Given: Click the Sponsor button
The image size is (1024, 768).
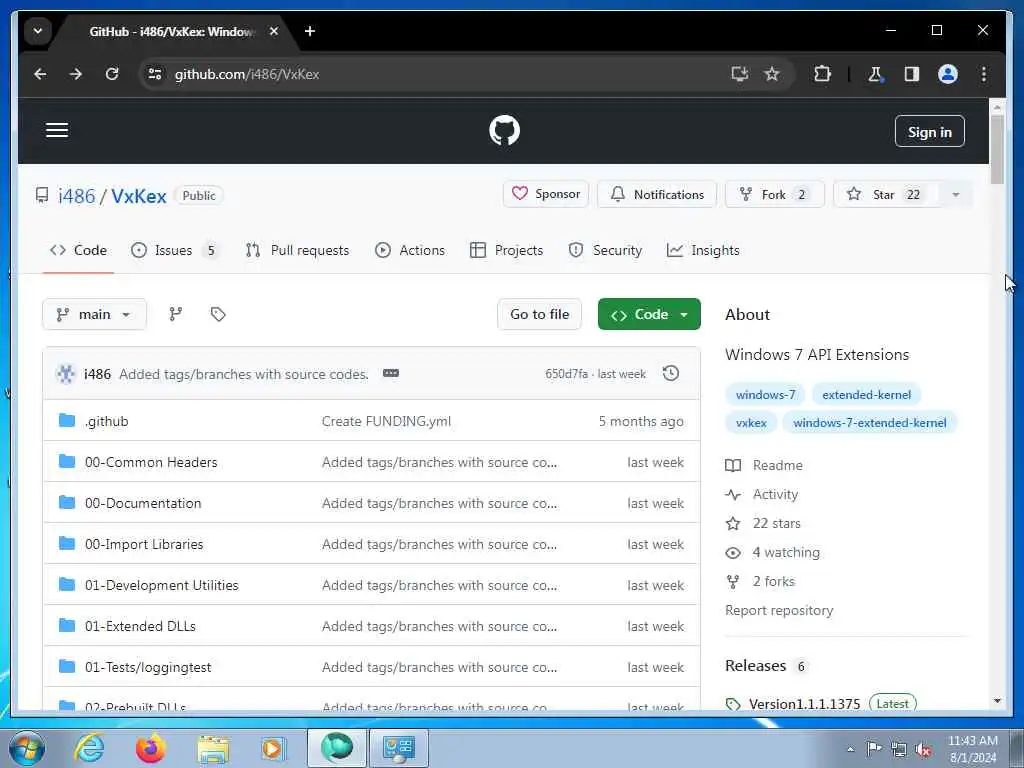Looking at the screenshot, I should click(546, 194).
